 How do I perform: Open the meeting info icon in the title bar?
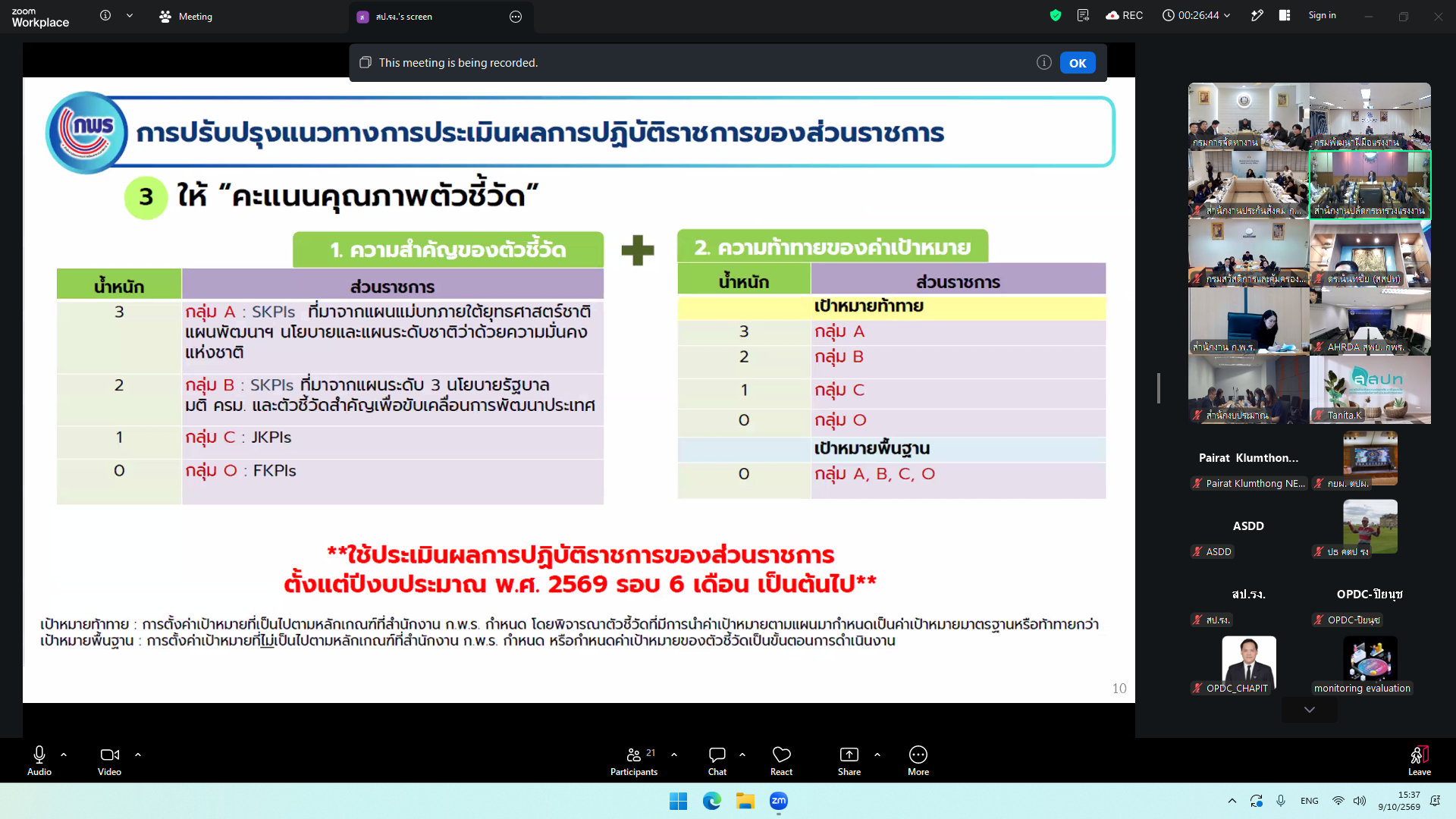(x=105, y=15)
